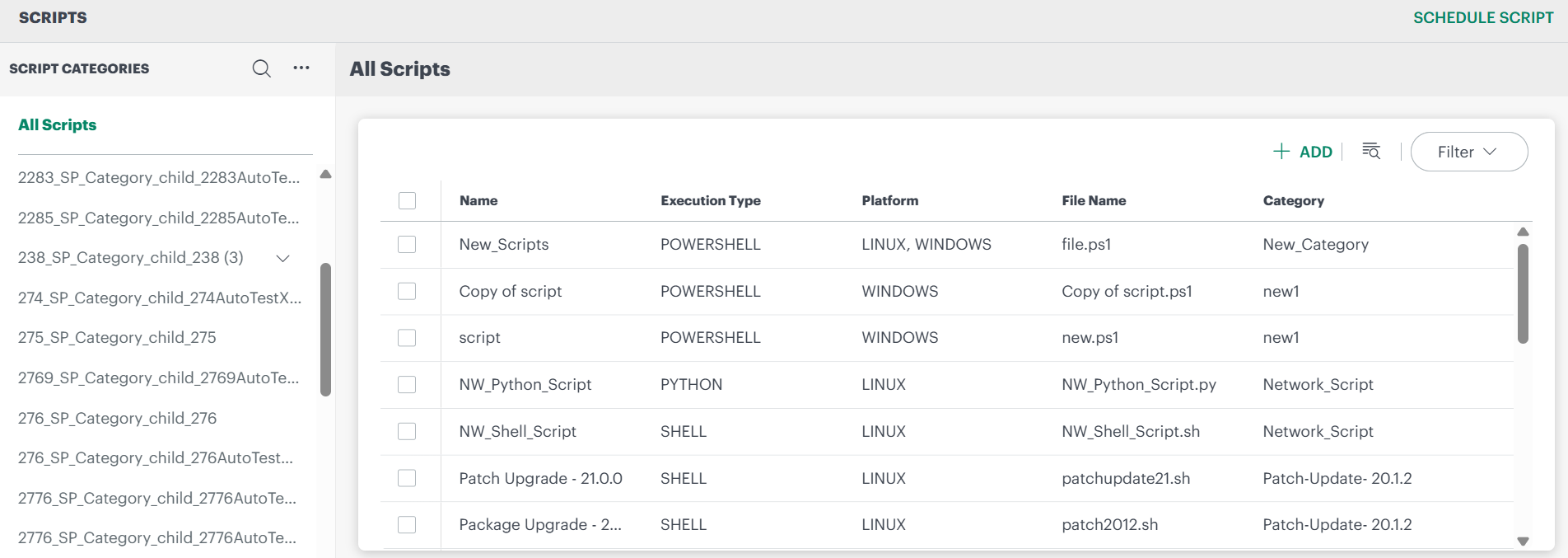The height and width of the screenshot is (558, 1568).
Task: Click the scripts table scroll up arrow
Action: [x=1523, y=232]
